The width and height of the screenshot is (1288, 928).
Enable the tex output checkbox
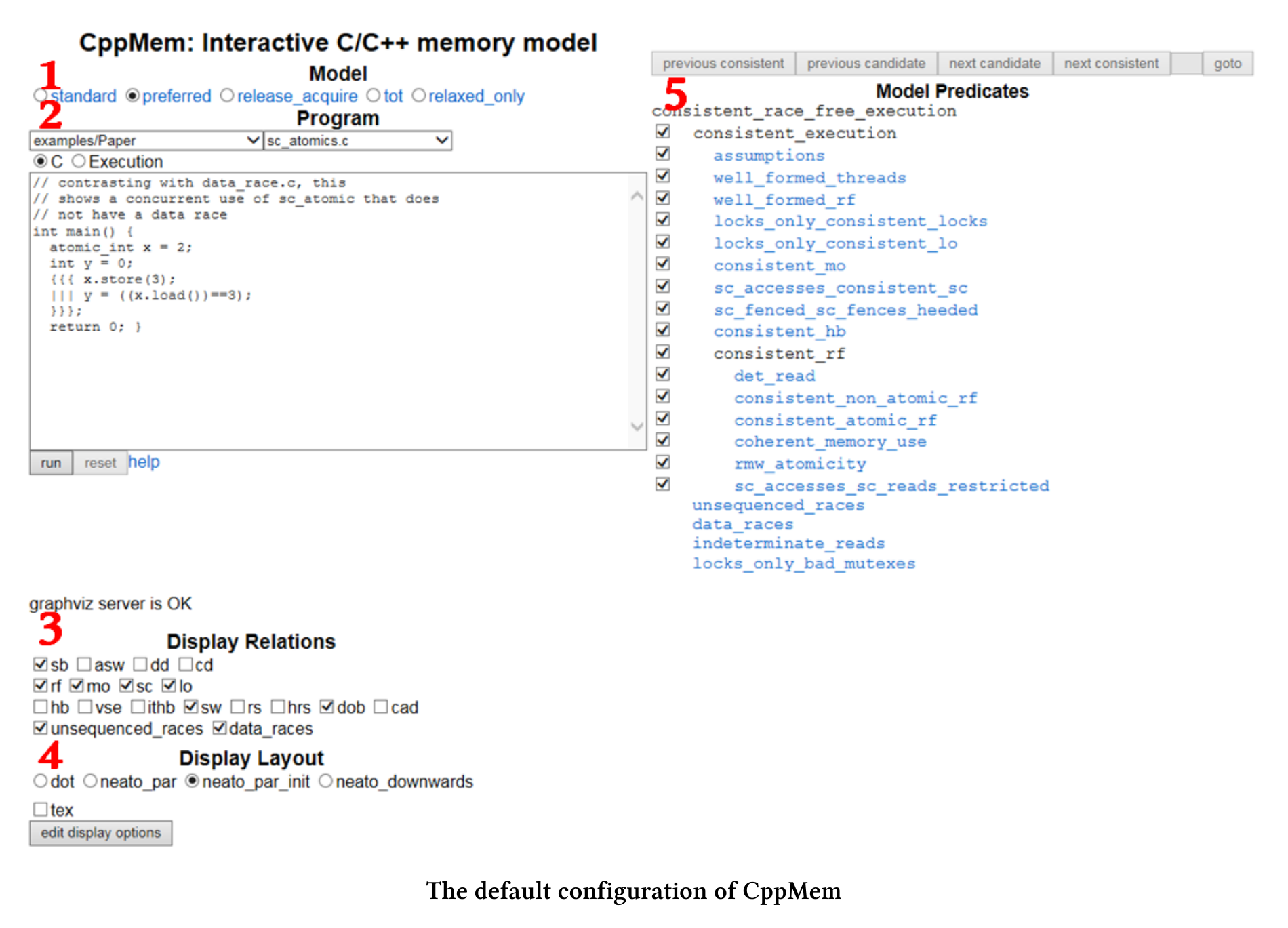click(x=41, y=809)
